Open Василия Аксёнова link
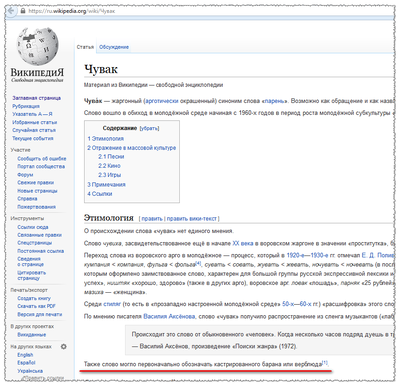Screen dimensions: 400x386 tap(169, 317)
